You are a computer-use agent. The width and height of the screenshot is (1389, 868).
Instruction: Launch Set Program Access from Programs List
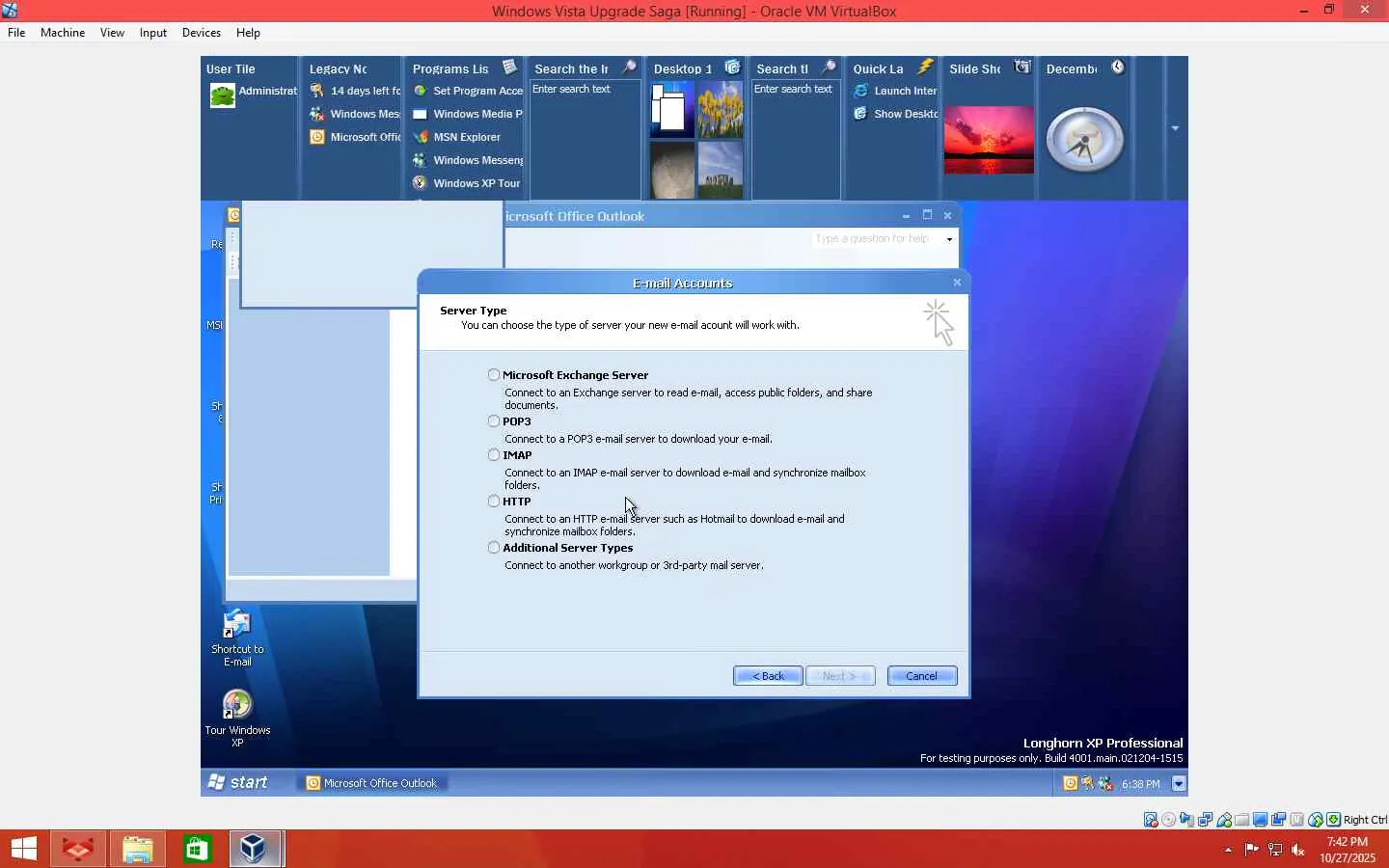pyautogui.click(x=467, y=91)
